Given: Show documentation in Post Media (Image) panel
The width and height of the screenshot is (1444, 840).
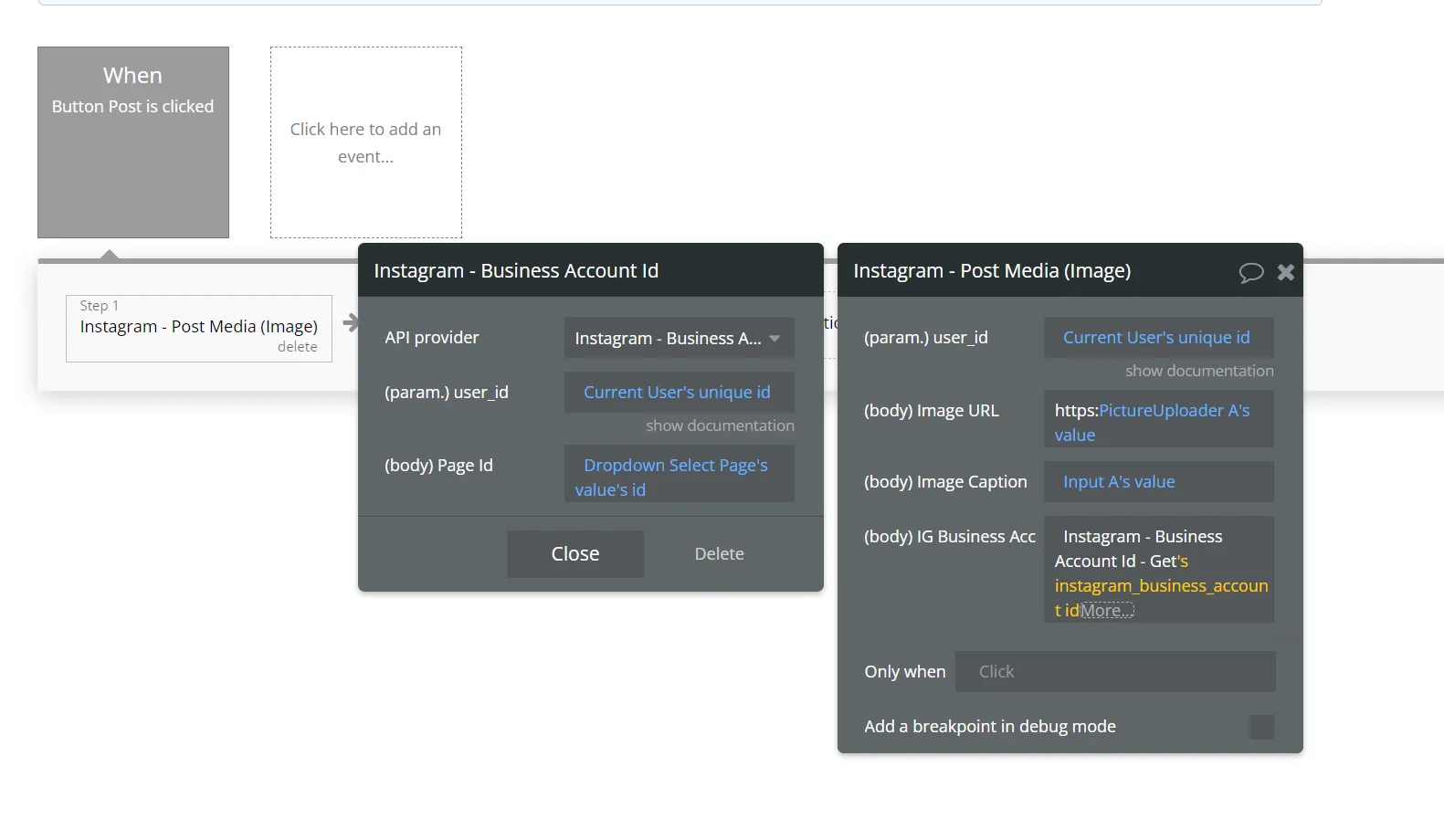Looking at the screenshot, I should click(x=1199, y=371).
